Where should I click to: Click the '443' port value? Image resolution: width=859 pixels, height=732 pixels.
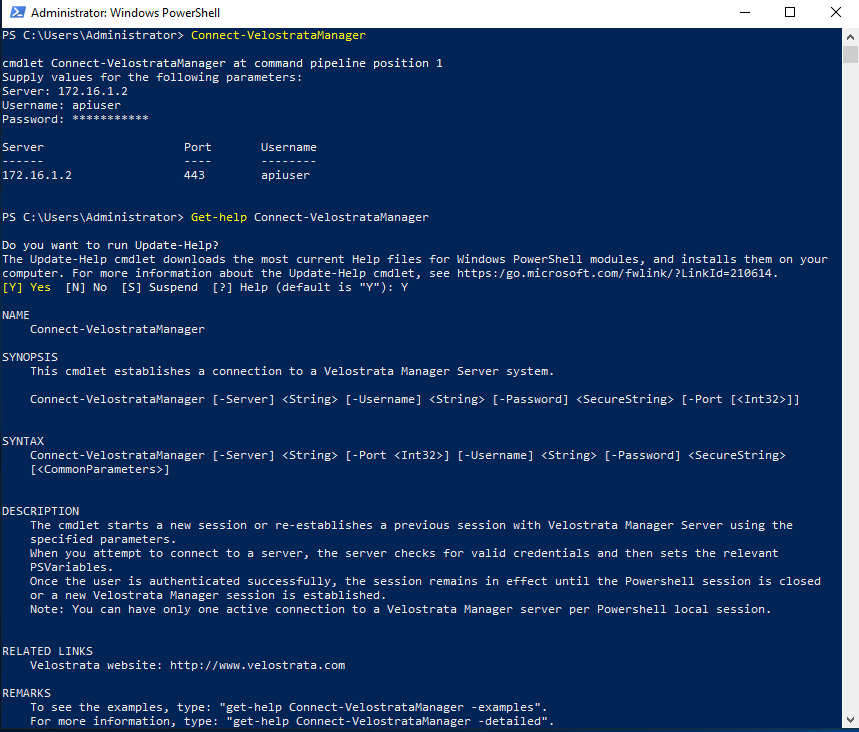point(194,175)
